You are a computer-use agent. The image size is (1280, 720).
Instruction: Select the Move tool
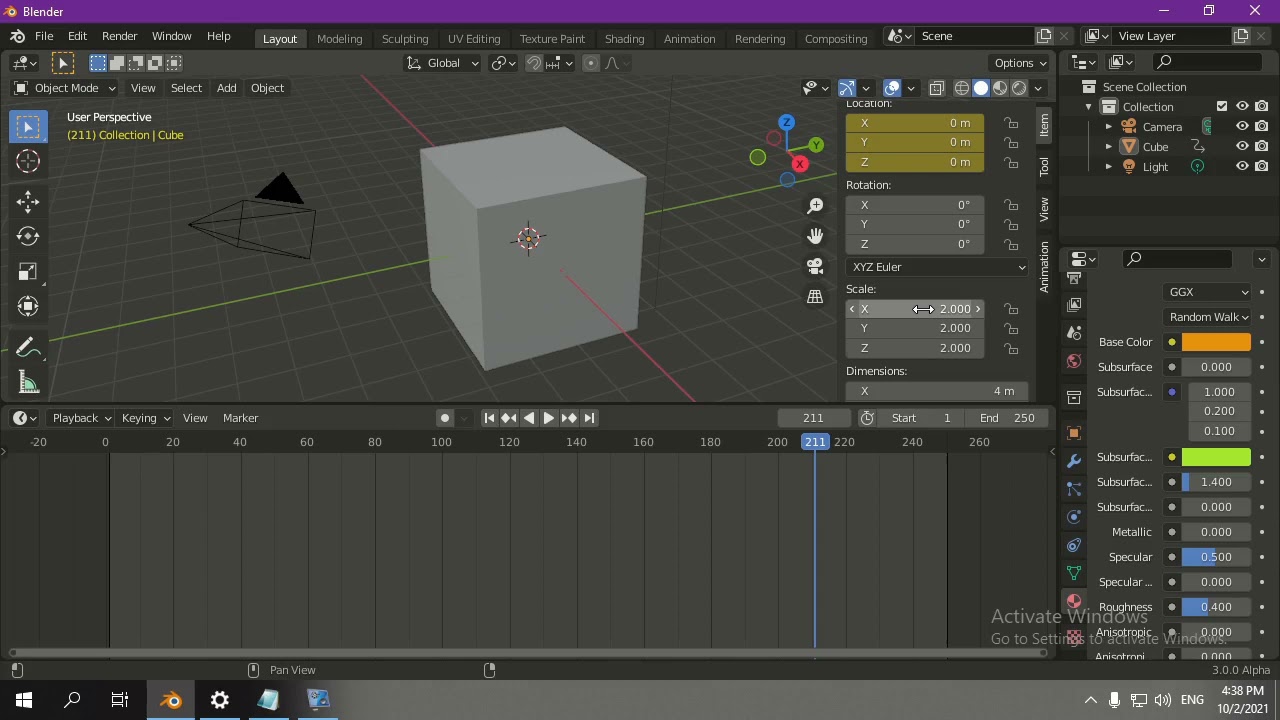pyautogui.click(x=28, y=201)
